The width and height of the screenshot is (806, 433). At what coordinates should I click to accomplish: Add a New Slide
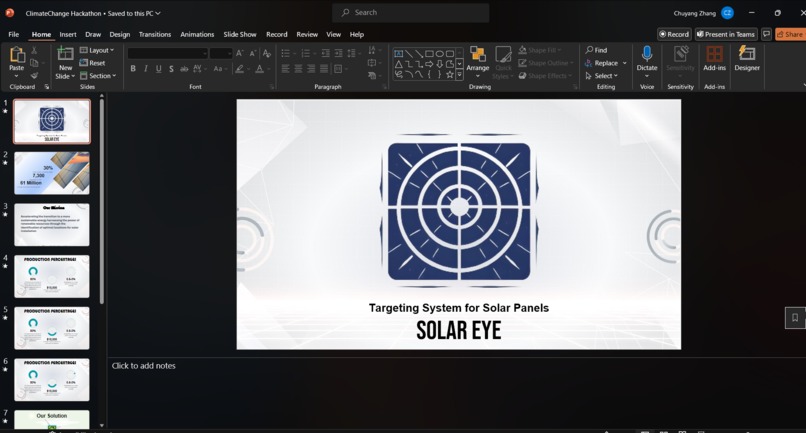[65, 62]
